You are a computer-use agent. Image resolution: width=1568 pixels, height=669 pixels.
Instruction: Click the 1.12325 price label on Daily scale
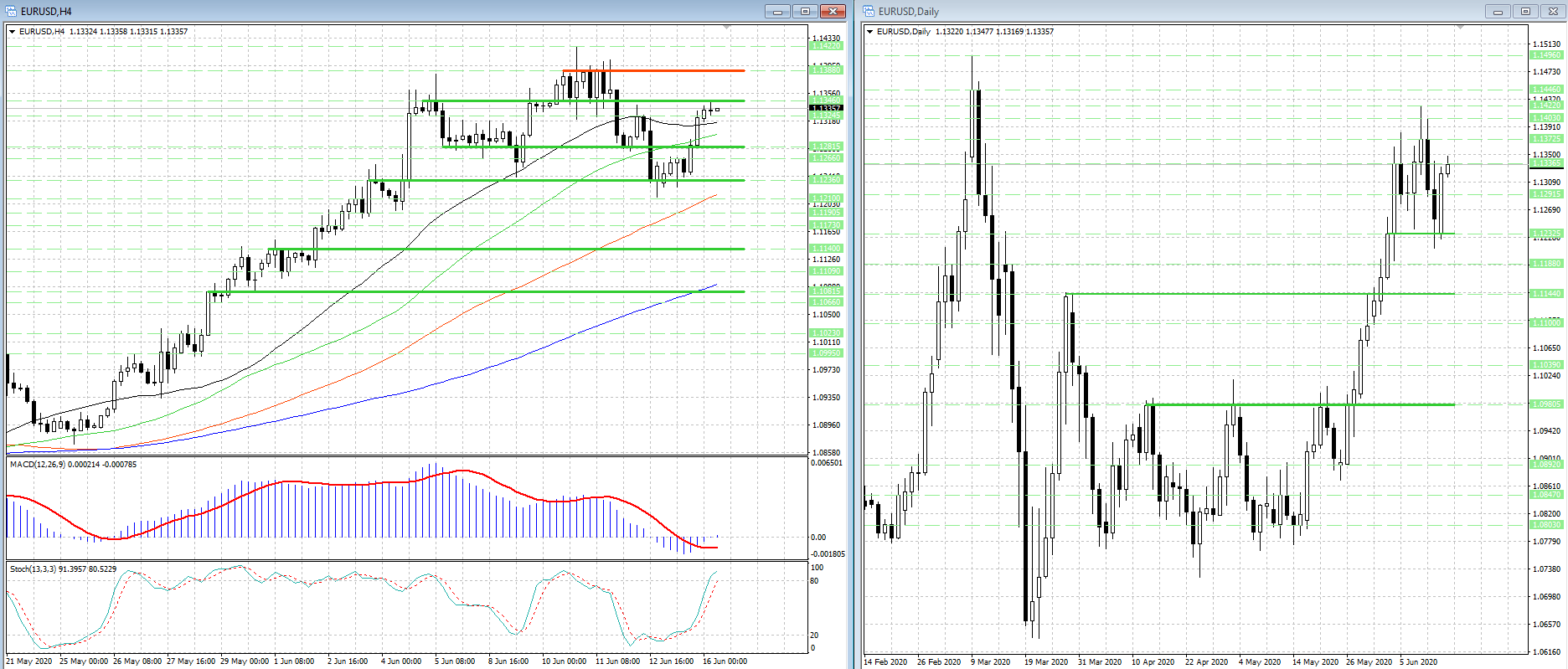(1546, 234)
